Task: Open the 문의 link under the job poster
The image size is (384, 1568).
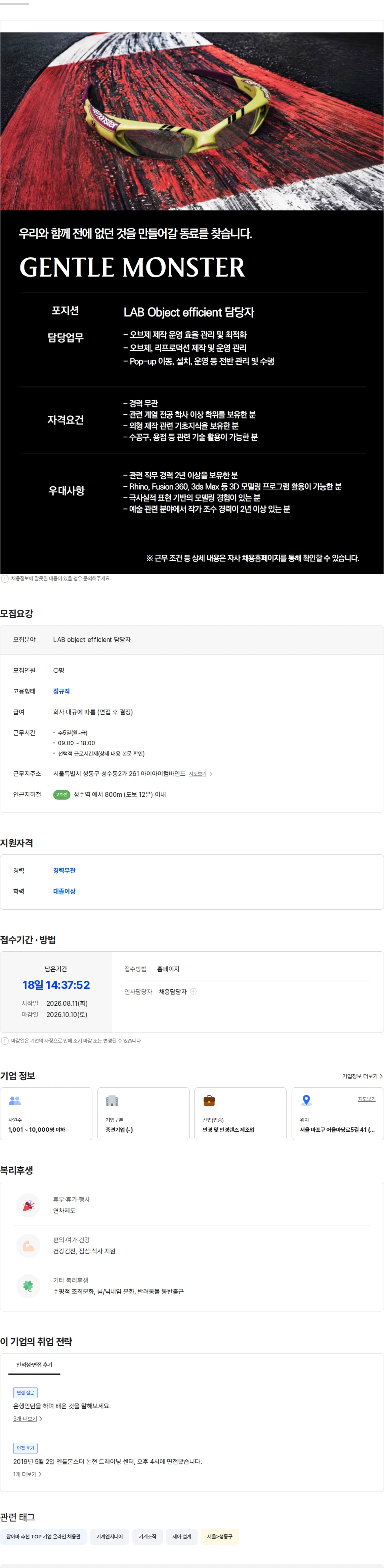Action: (x=87, y=578)
